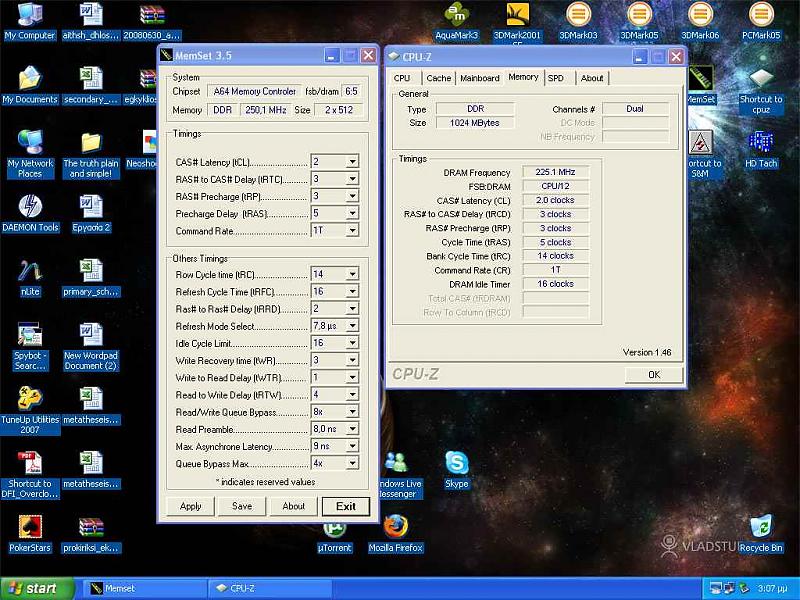This screenshot has height=600, width=800.
Task: Select the secondary_... spreadsheet icon
Action: [x=91, y=85]
